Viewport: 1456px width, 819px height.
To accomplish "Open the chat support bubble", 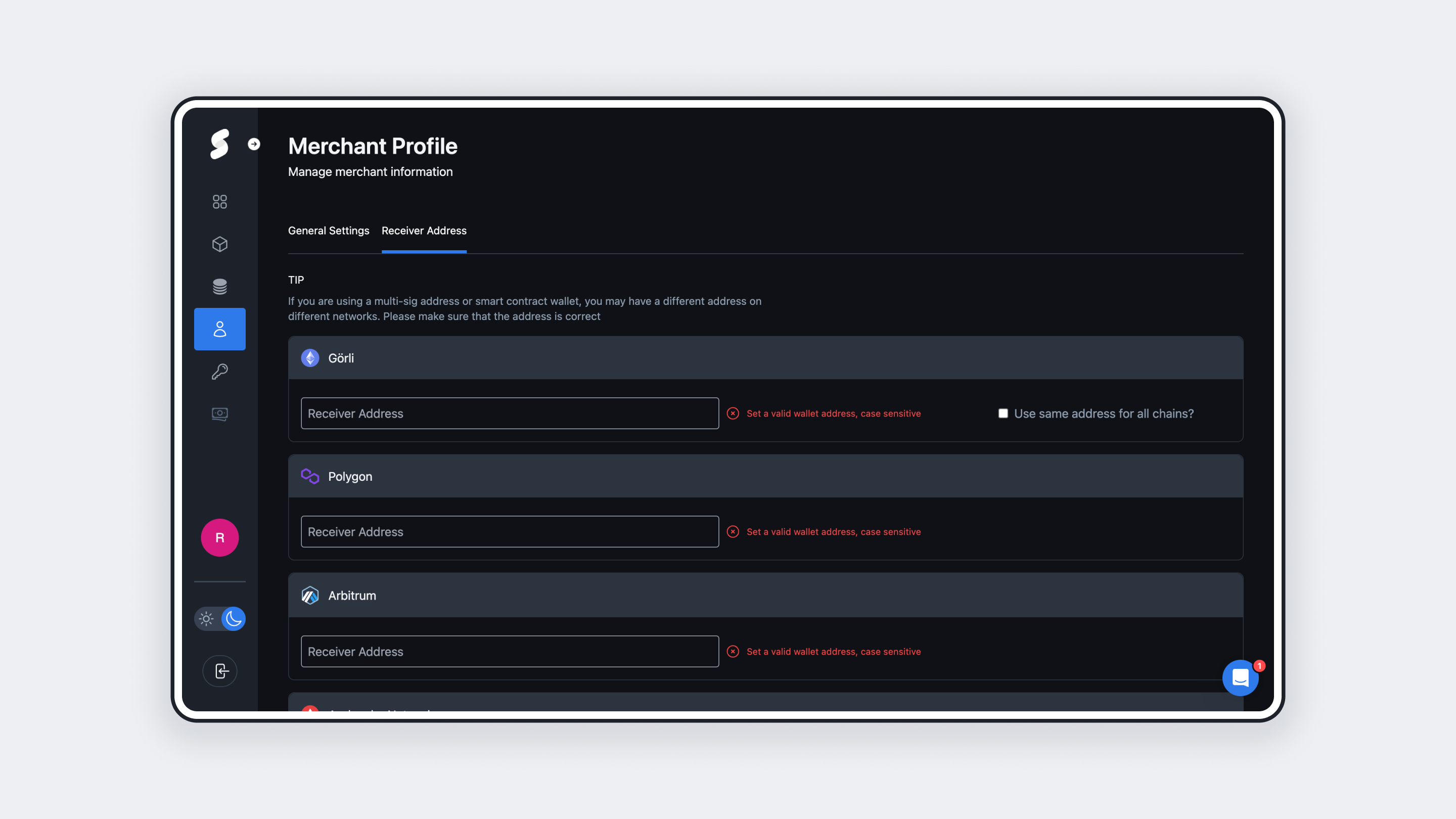I will [1240, 677].
